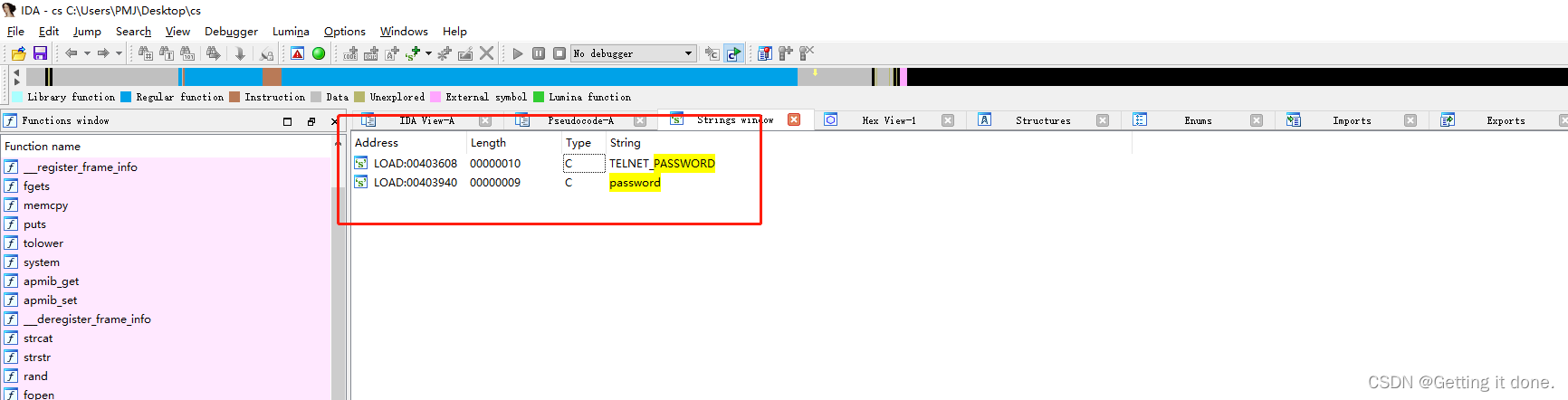The image size is (1568, 400).
Task: Switch to the Hex View-1 tab
Action: coord(889,120)
